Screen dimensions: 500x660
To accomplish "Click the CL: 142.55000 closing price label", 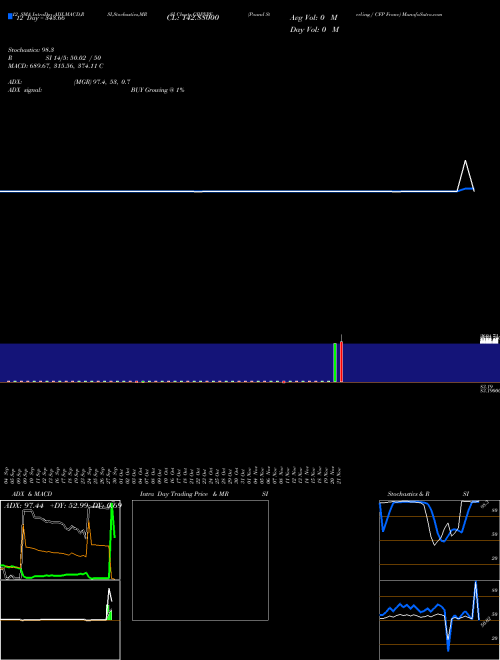I will pyautogui.click(x=193, y=18).
